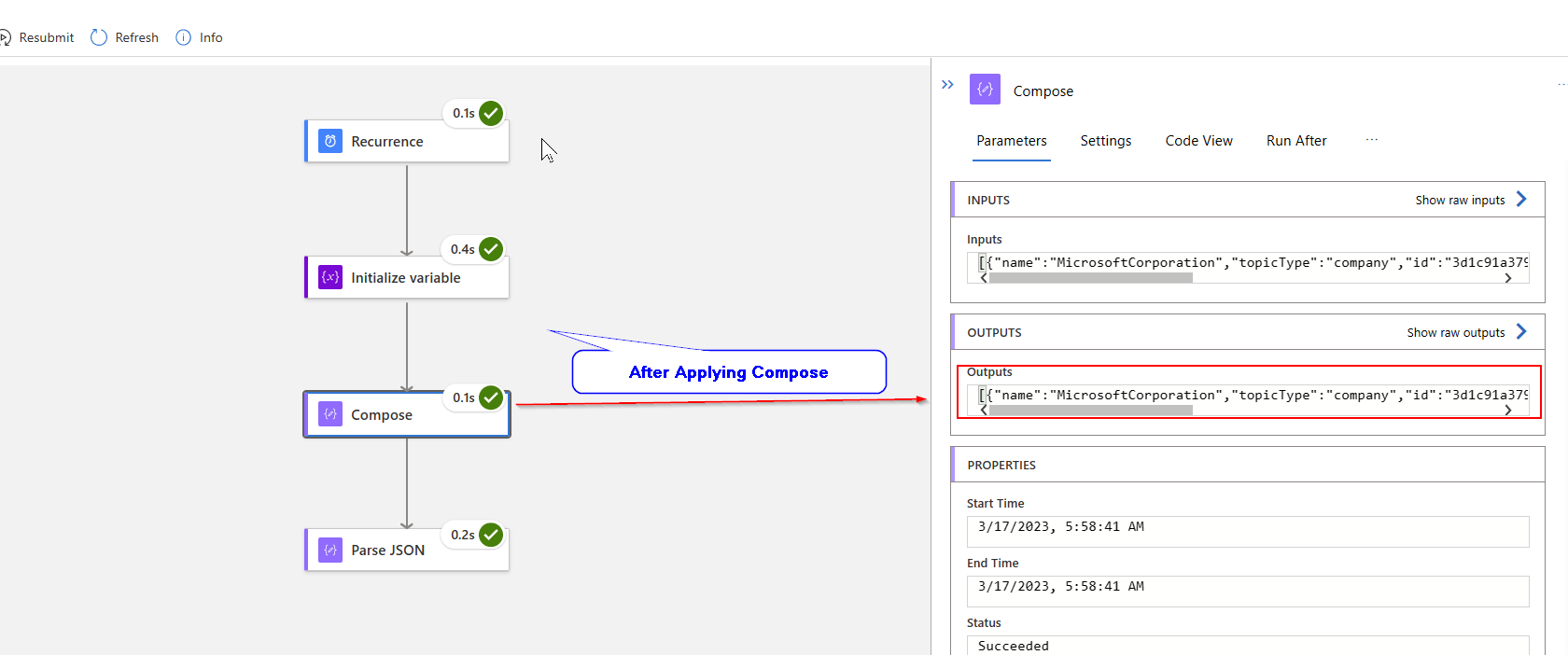Click the green success check on Initialize variable
The height and width of the screenshot is (655, 1568).
(x=491, y=249)
